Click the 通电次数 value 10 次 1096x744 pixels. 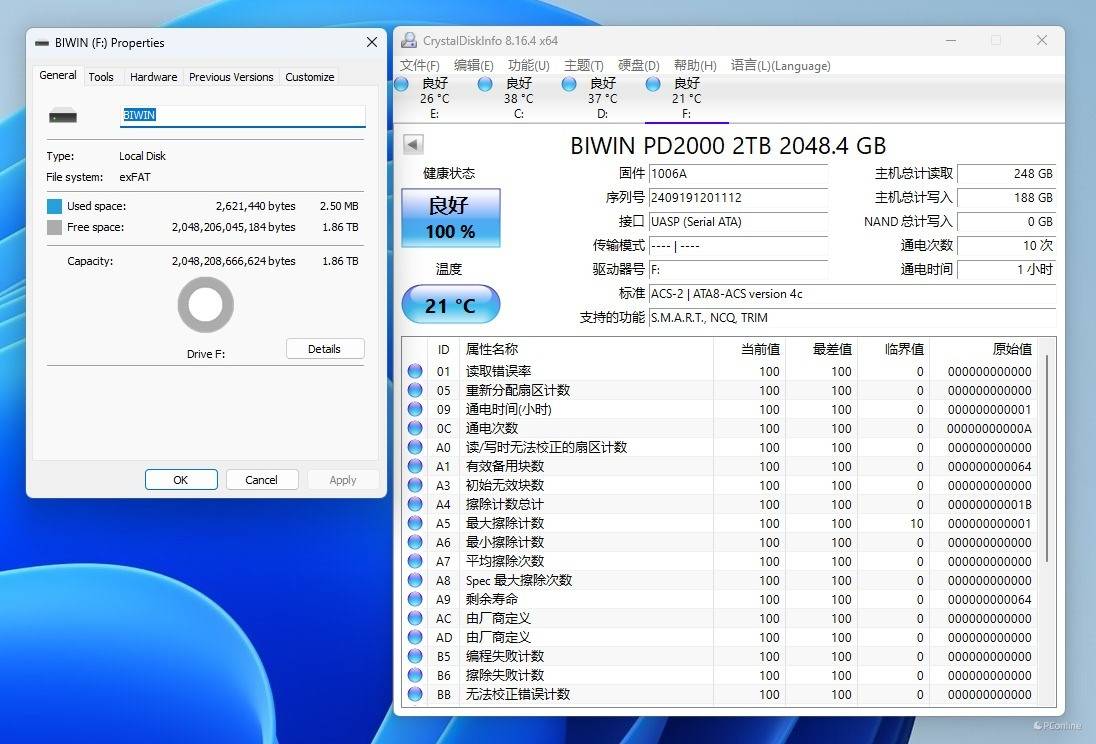coord(1006,245)
